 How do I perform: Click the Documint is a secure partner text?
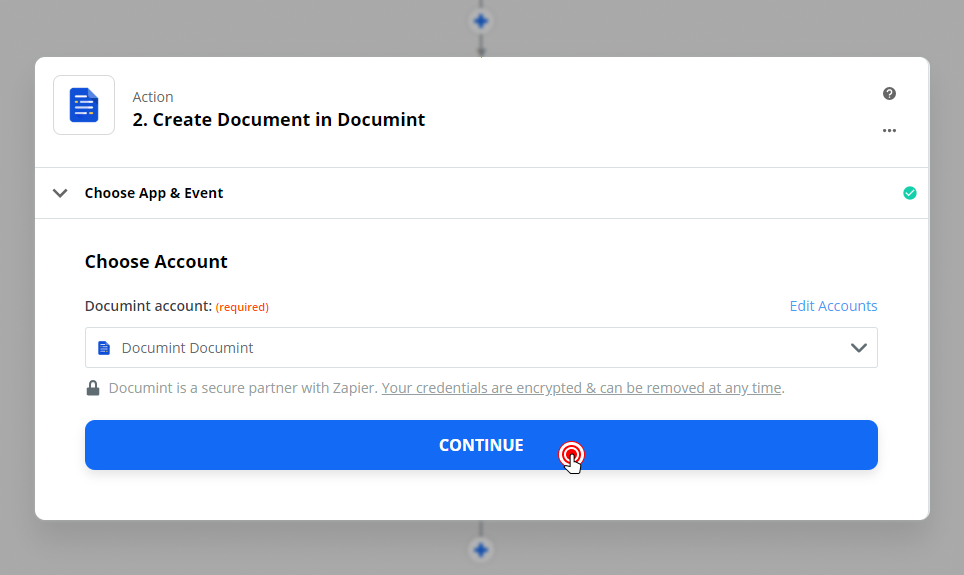click(243, 388)
